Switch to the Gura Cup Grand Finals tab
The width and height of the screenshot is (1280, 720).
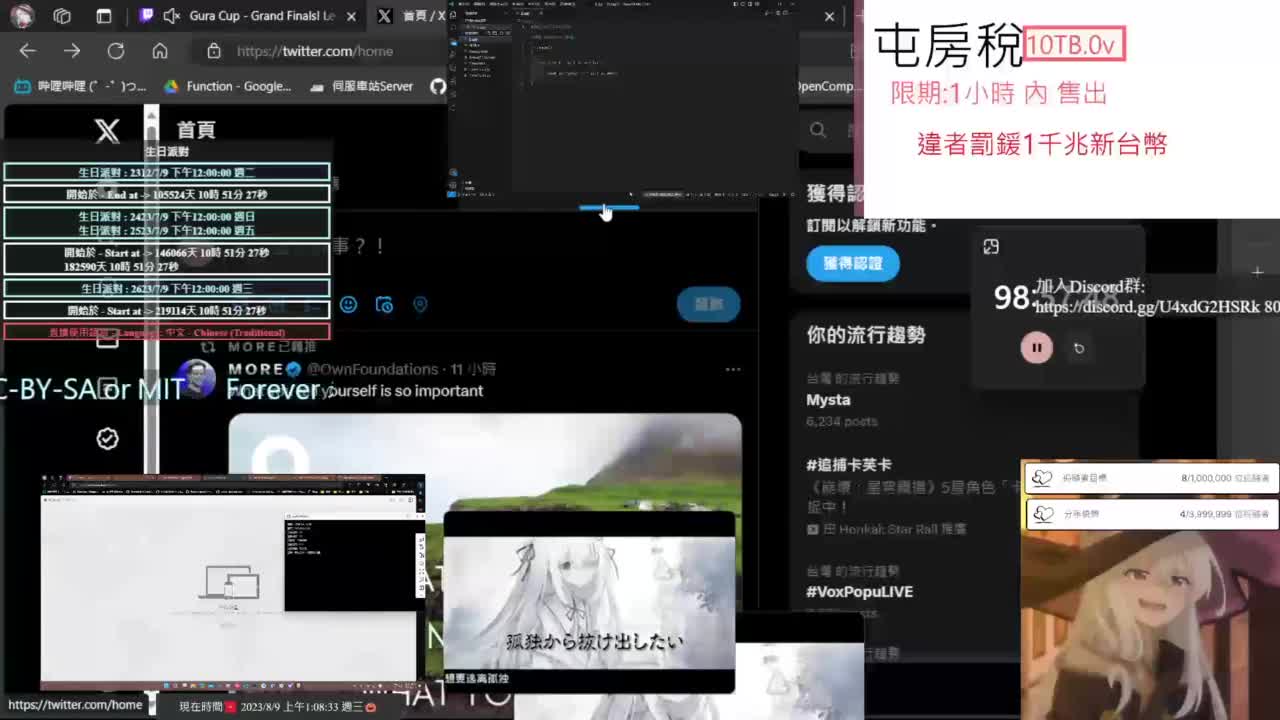click(260, 16)
